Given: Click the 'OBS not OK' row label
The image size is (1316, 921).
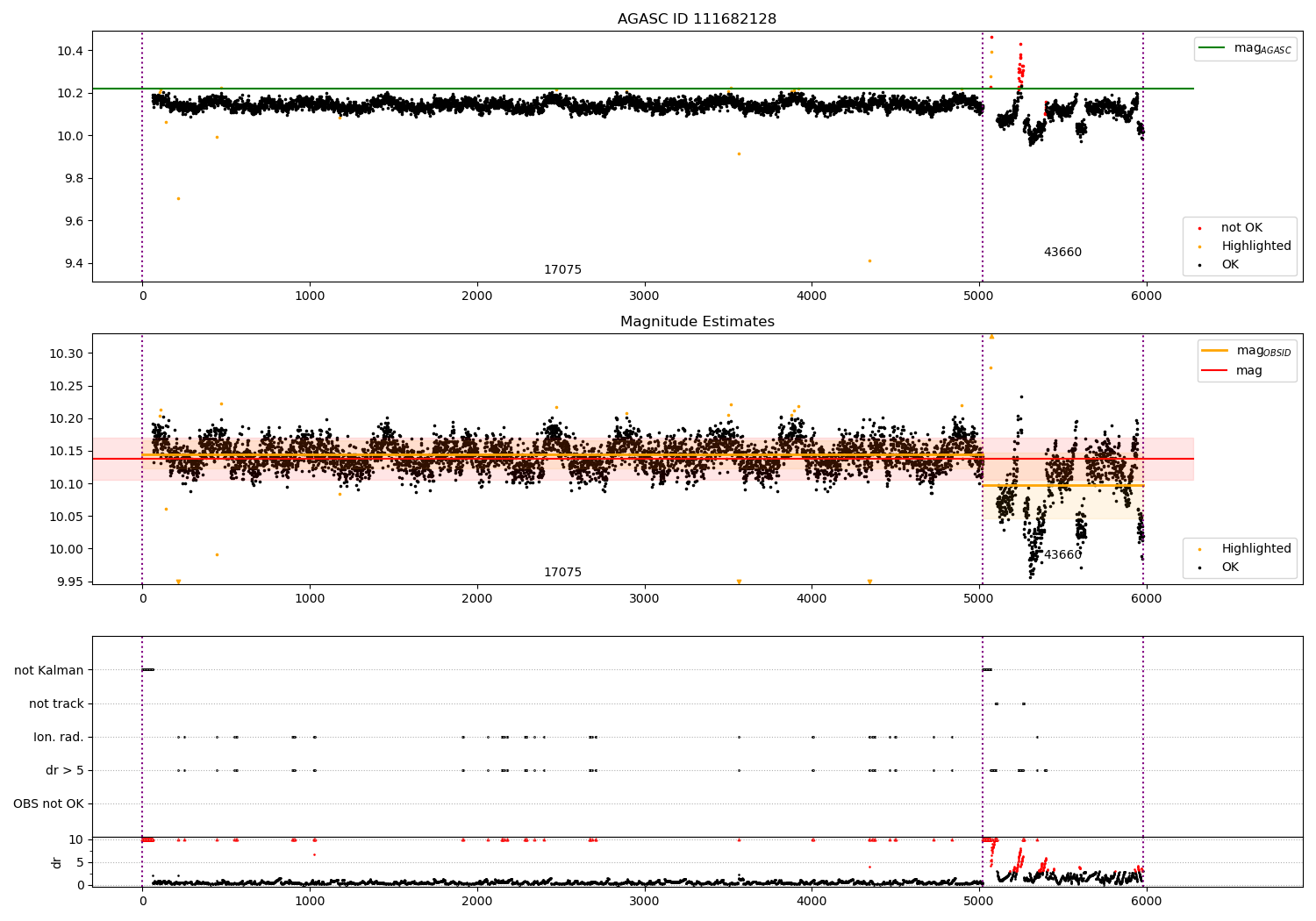Looking at the screenshot, I should click(48, 803).
